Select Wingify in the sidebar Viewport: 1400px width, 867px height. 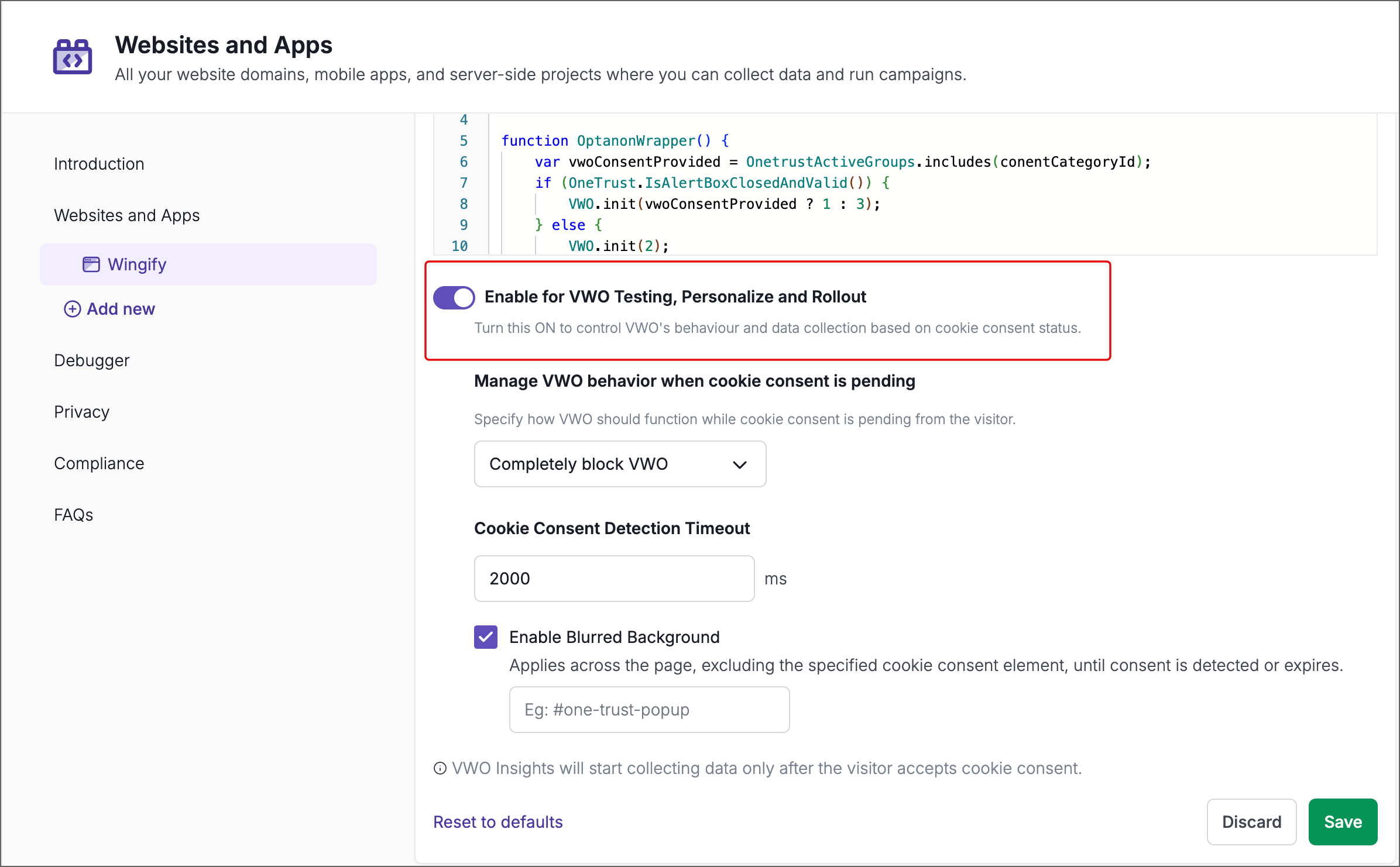tap(208, 264)
